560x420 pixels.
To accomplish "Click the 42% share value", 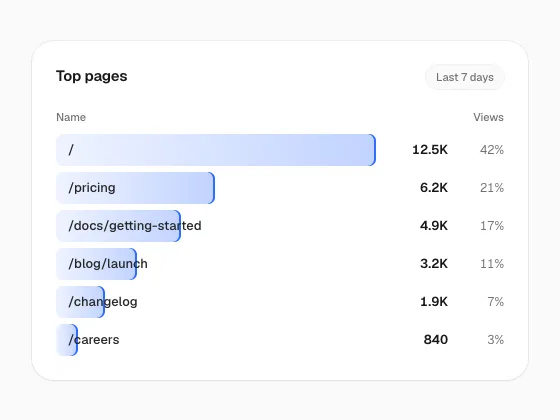I will [492, 150].
